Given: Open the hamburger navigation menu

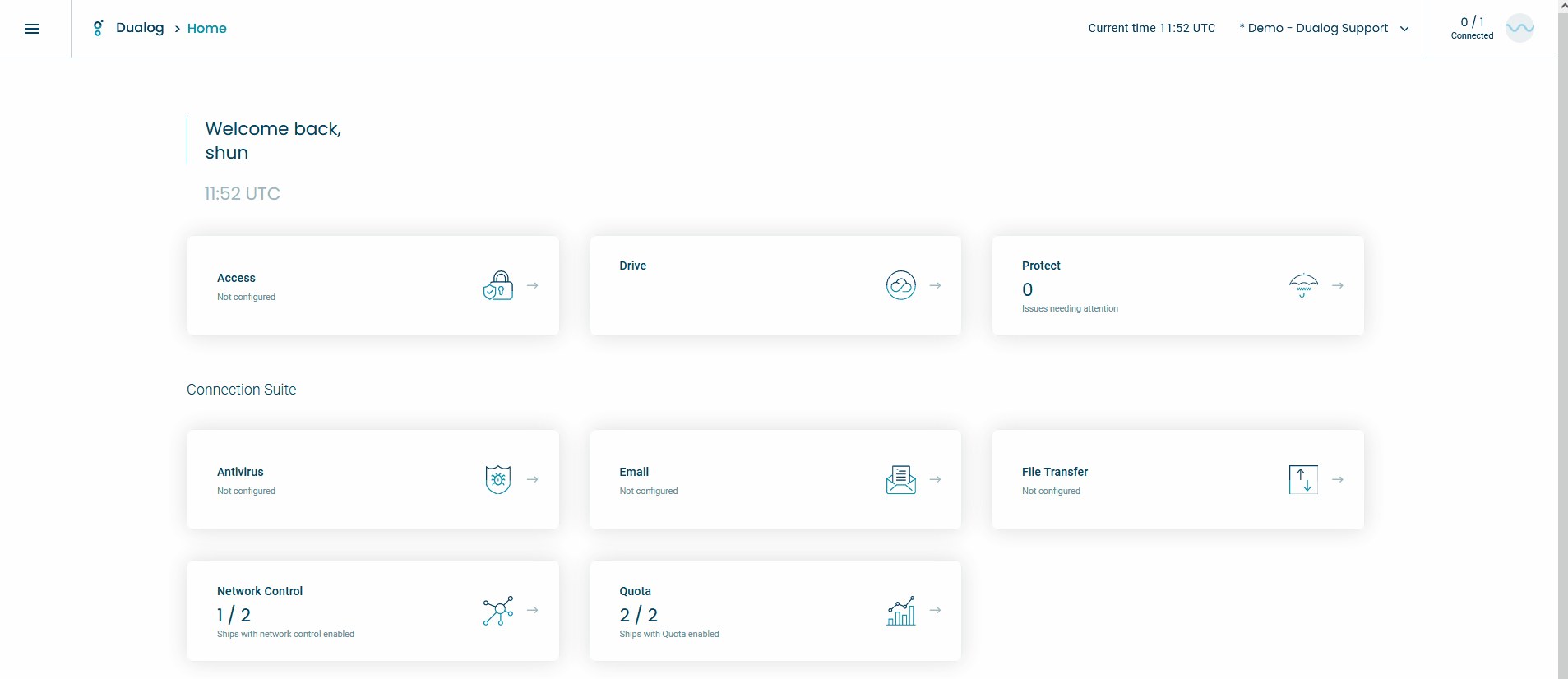Looking at the screenshot, I should coord(32,29).
